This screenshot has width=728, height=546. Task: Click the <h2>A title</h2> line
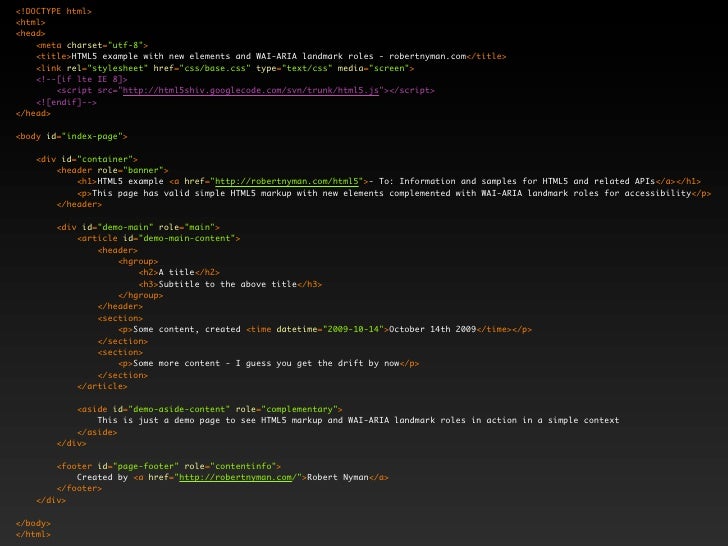point(179,273)
